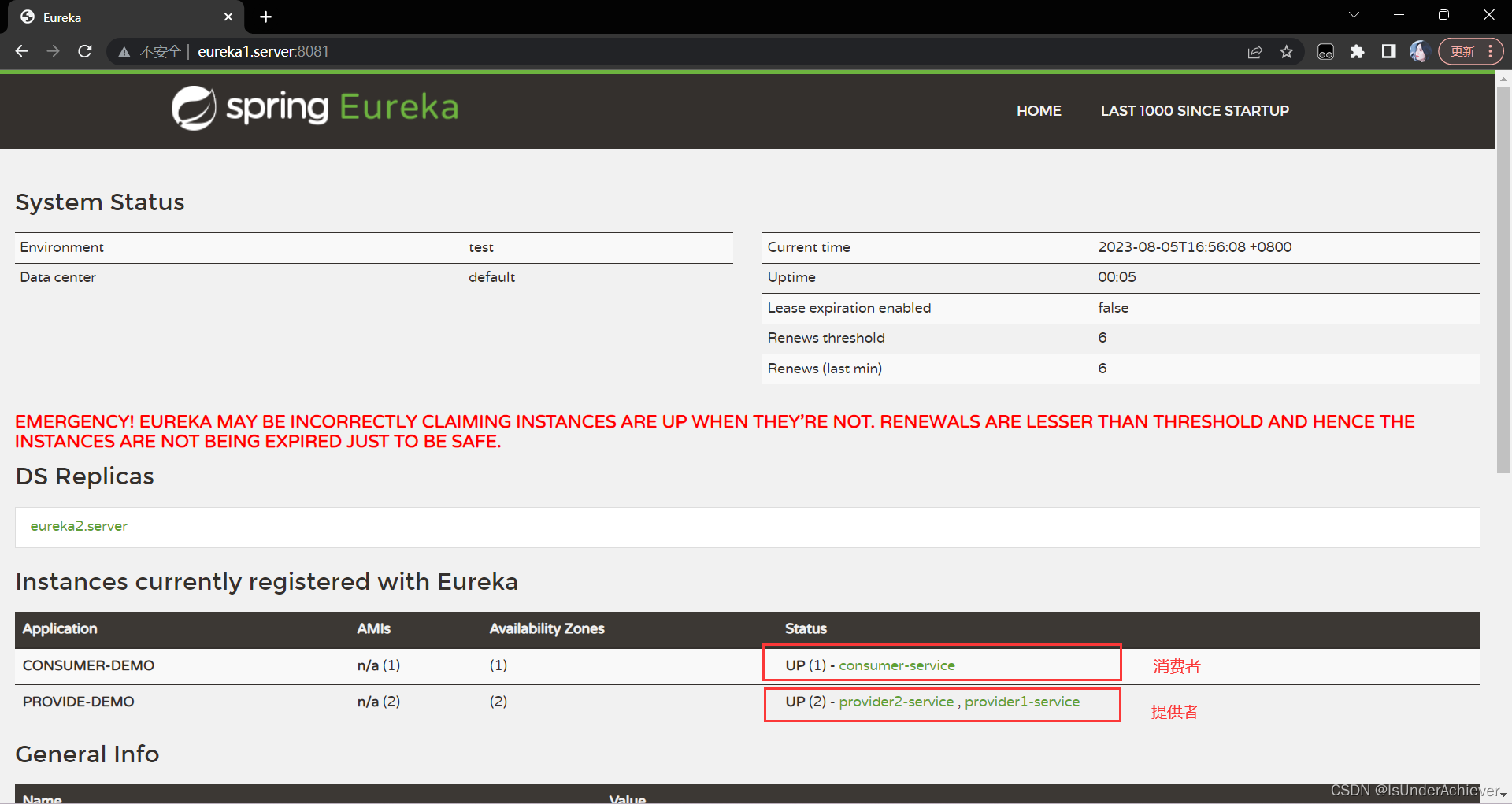Click the Application column header
Viewport: 1512px width, 804px height.
(60, 628)
